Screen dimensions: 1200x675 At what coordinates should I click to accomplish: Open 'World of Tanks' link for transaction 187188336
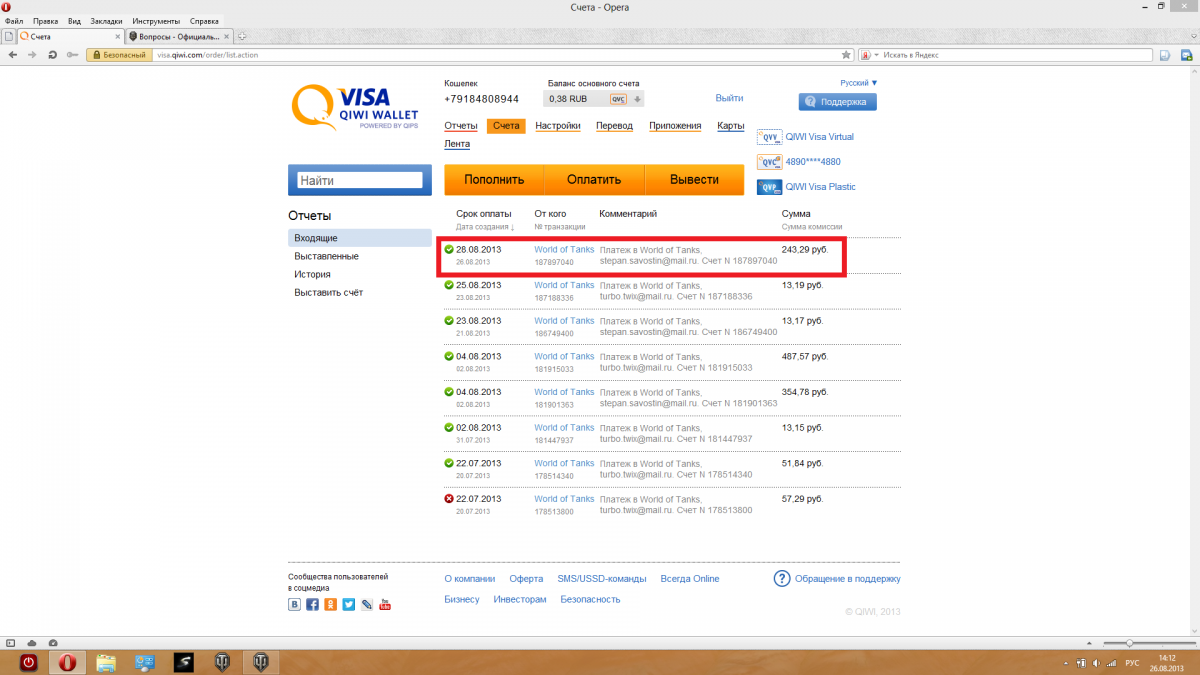[564, 285]
